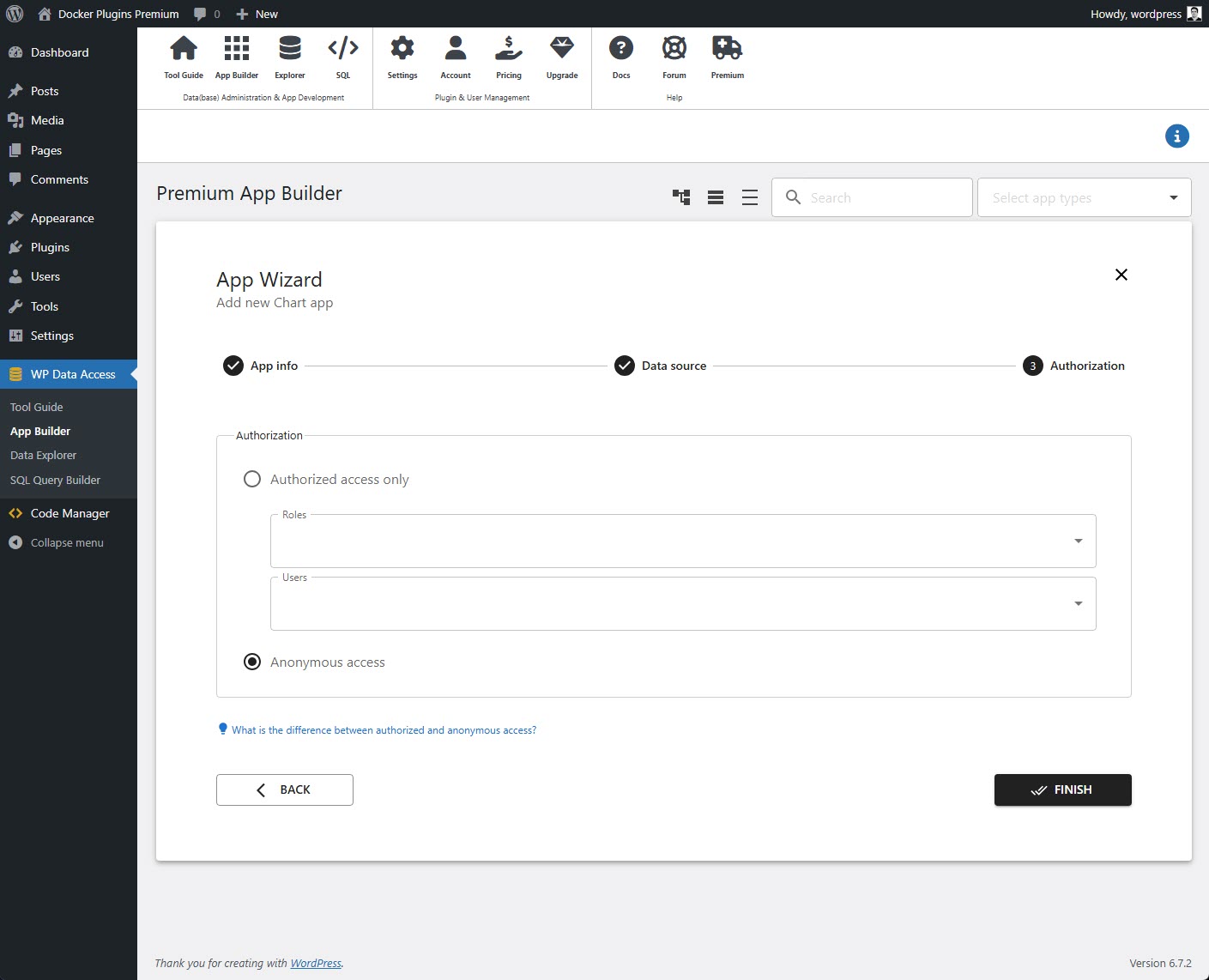Click the Pricing hand-dollar icon
1209x980 pixels.
click(509, 49)
